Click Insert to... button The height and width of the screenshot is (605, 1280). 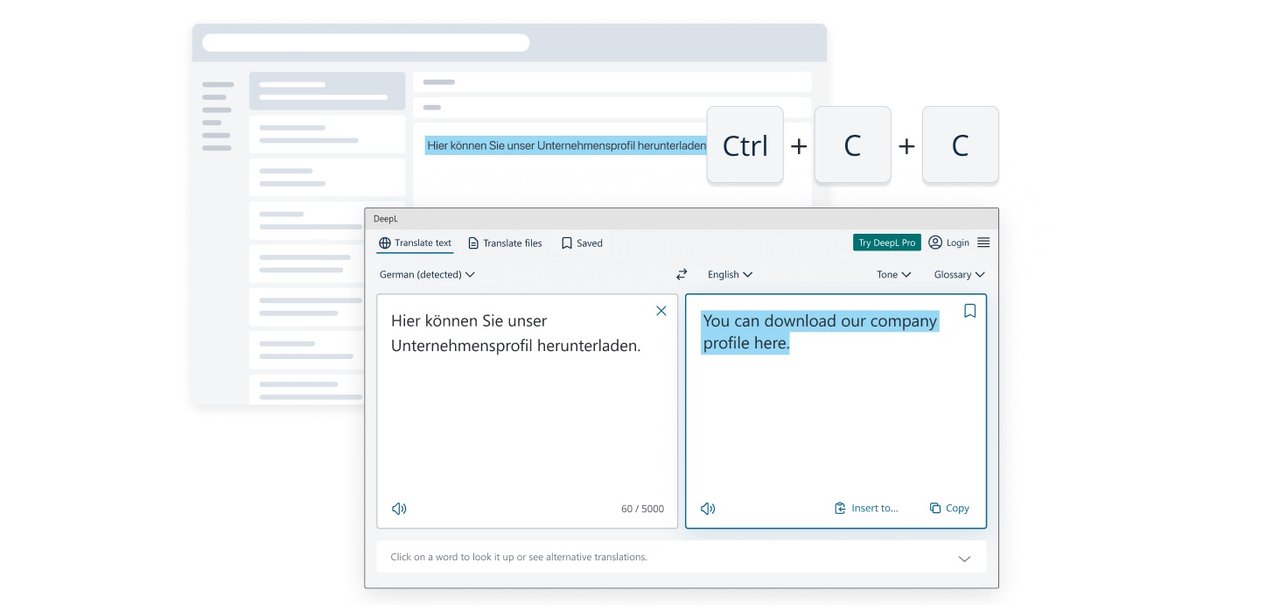[867, 508]
